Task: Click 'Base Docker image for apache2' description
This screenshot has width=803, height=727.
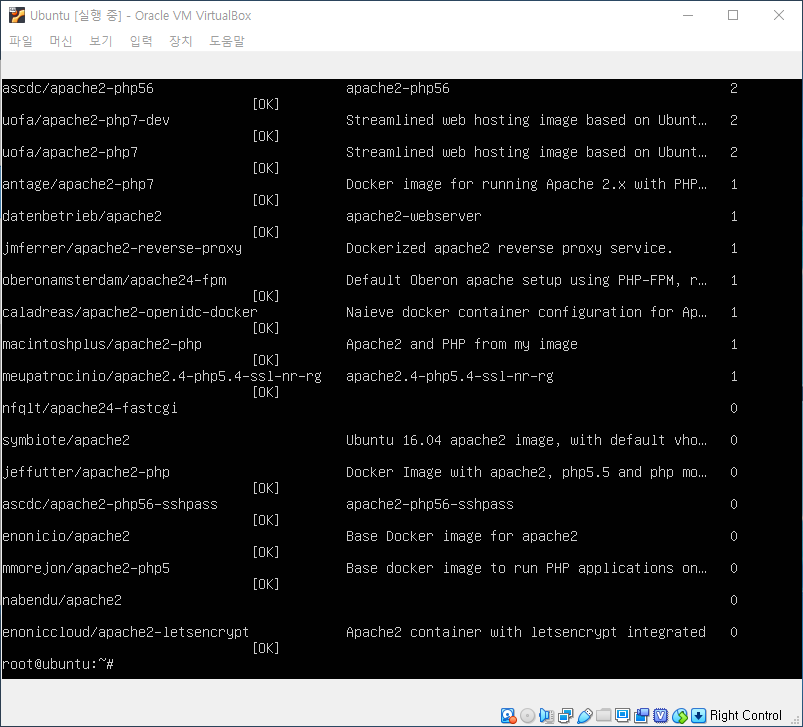Action: (462, 536)
